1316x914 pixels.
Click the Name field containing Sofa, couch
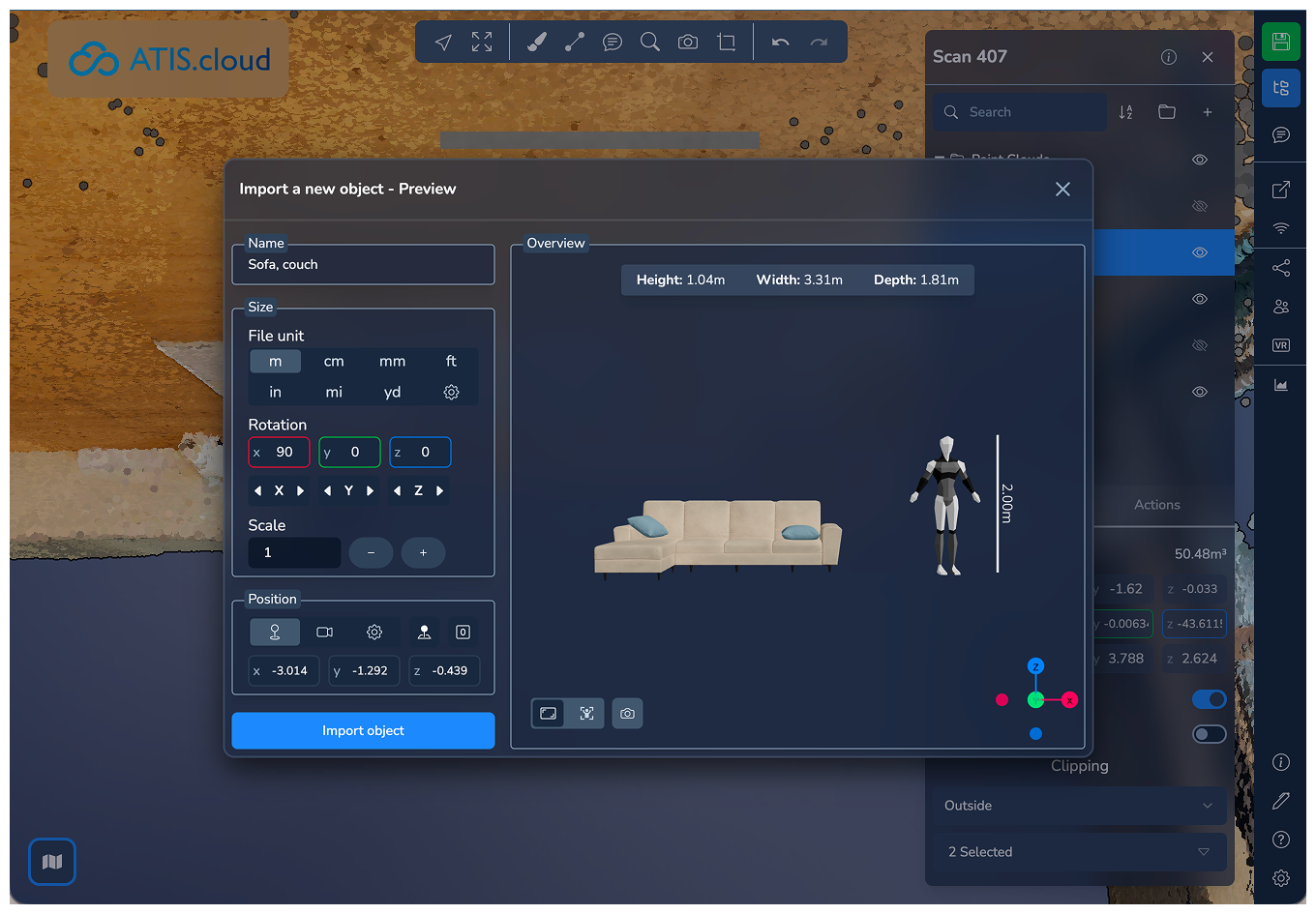363,264
